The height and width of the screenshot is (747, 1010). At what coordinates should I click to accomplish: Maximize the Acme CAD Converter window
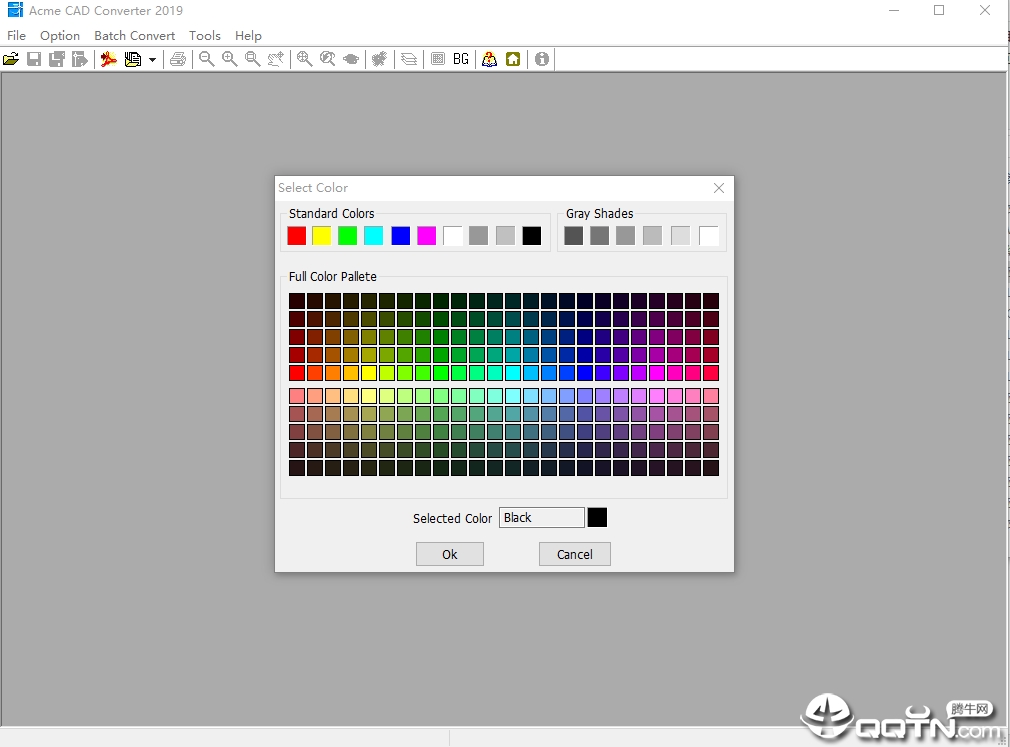[939, 10]
